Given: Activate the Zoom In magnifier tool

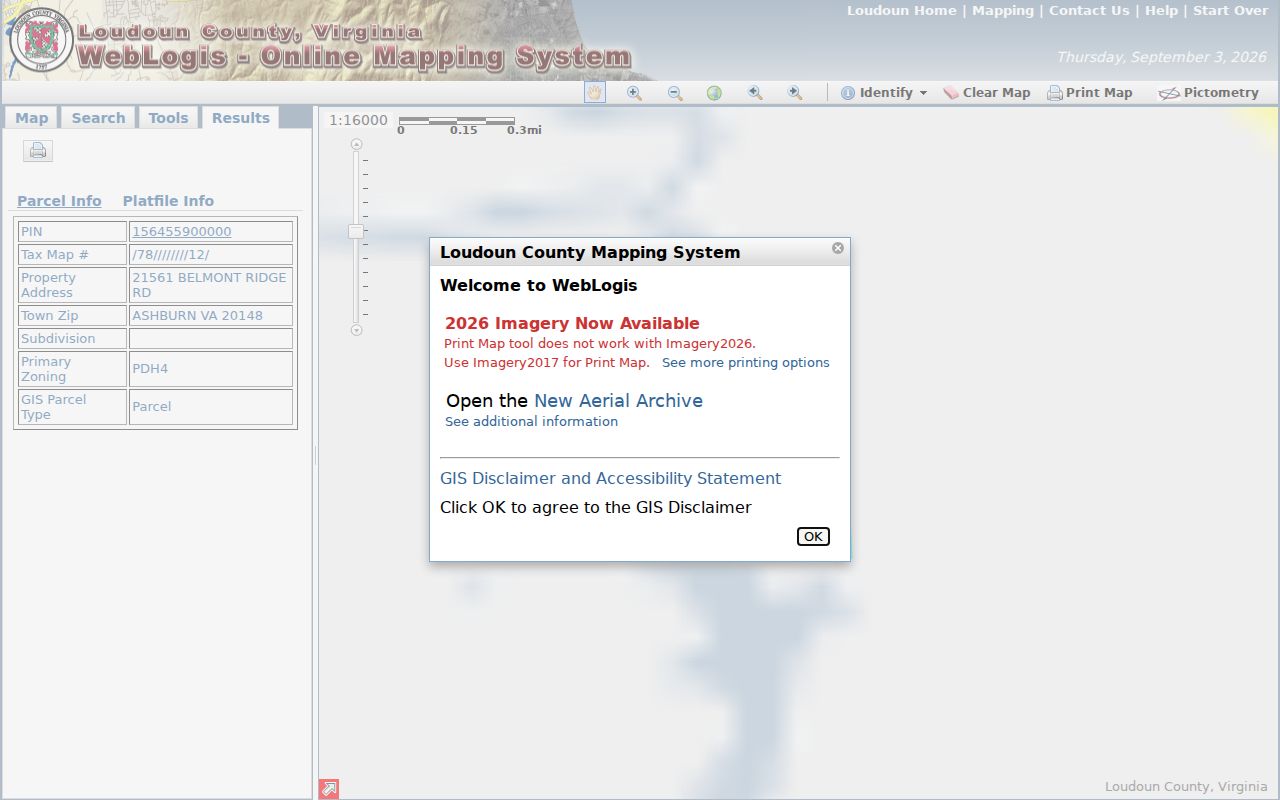Looking at the screenshot, I should (634, 92).
